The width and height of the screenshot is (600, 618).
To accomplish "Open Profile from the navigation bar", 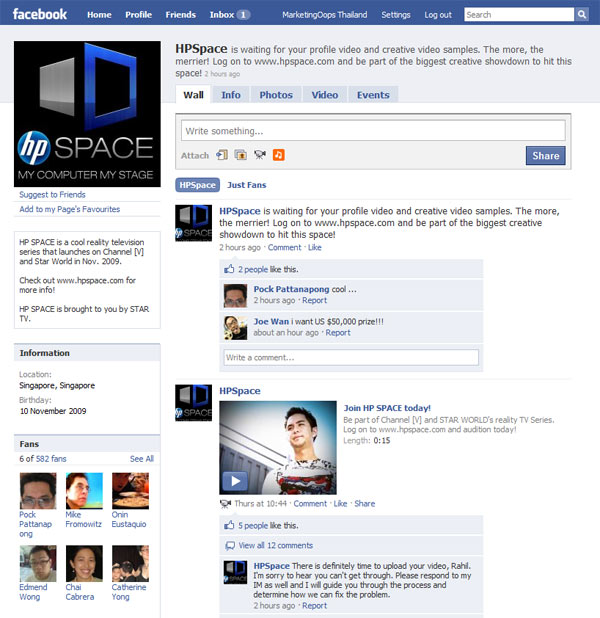I will click(138, 15).
